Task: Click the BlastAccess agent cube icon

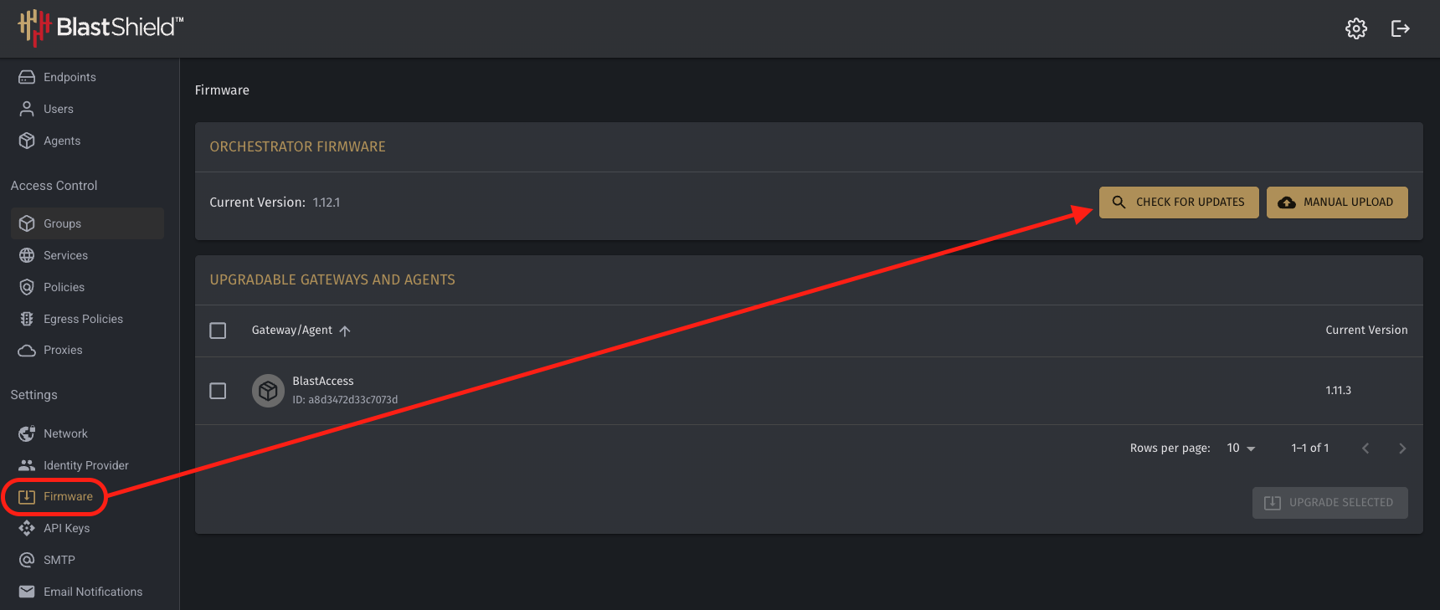Action: point(268,391)
